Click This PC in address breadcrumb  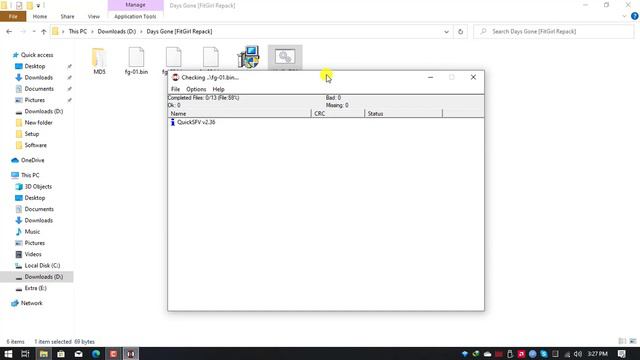[x=78, y=31]
